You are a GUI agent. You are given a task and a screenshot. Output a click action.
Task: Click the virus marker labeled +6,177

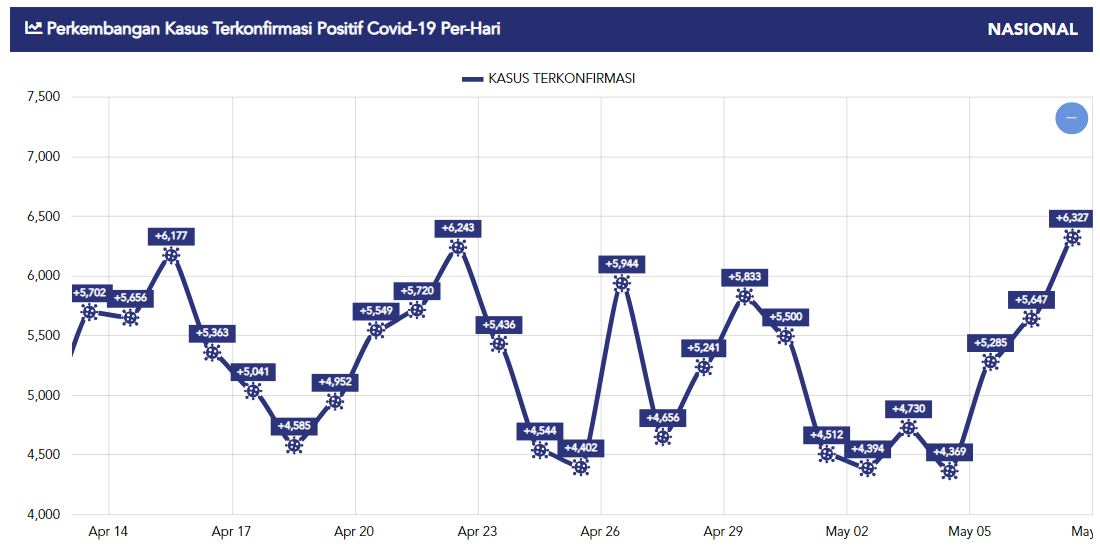(171, 255)
